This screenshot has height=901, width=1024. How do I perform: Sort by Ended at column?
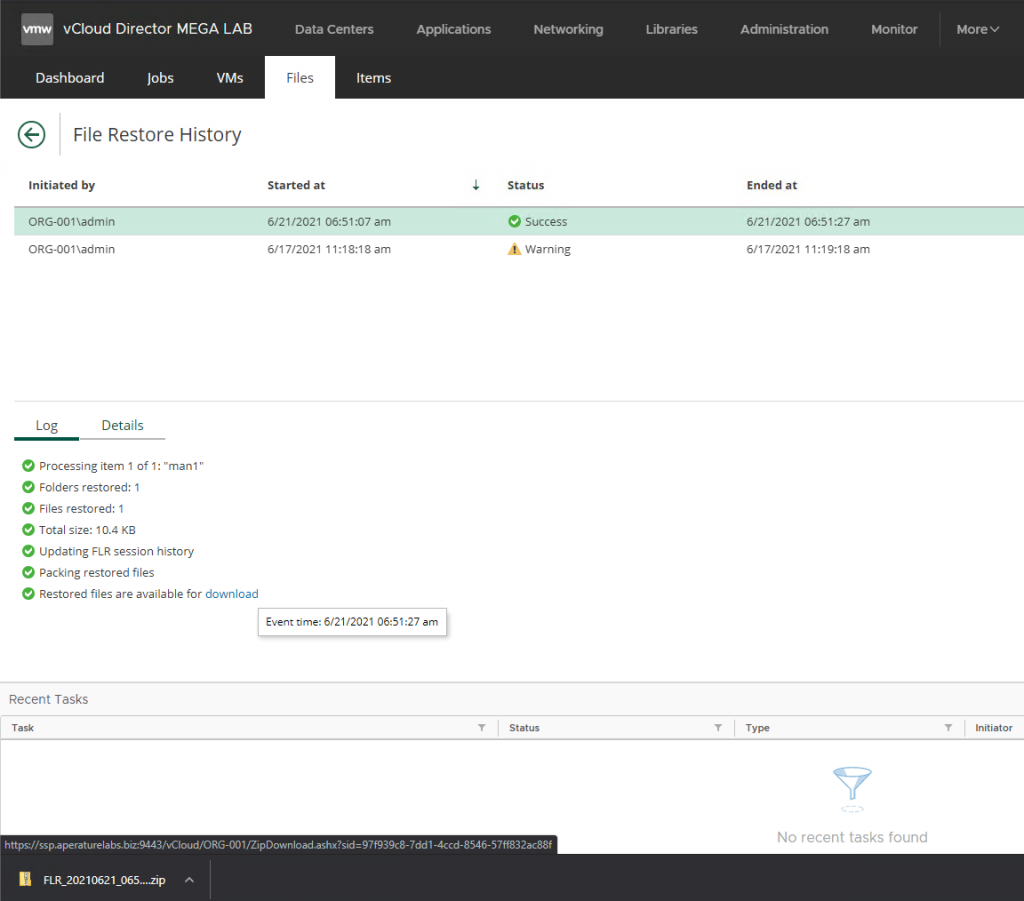(772, 185)
